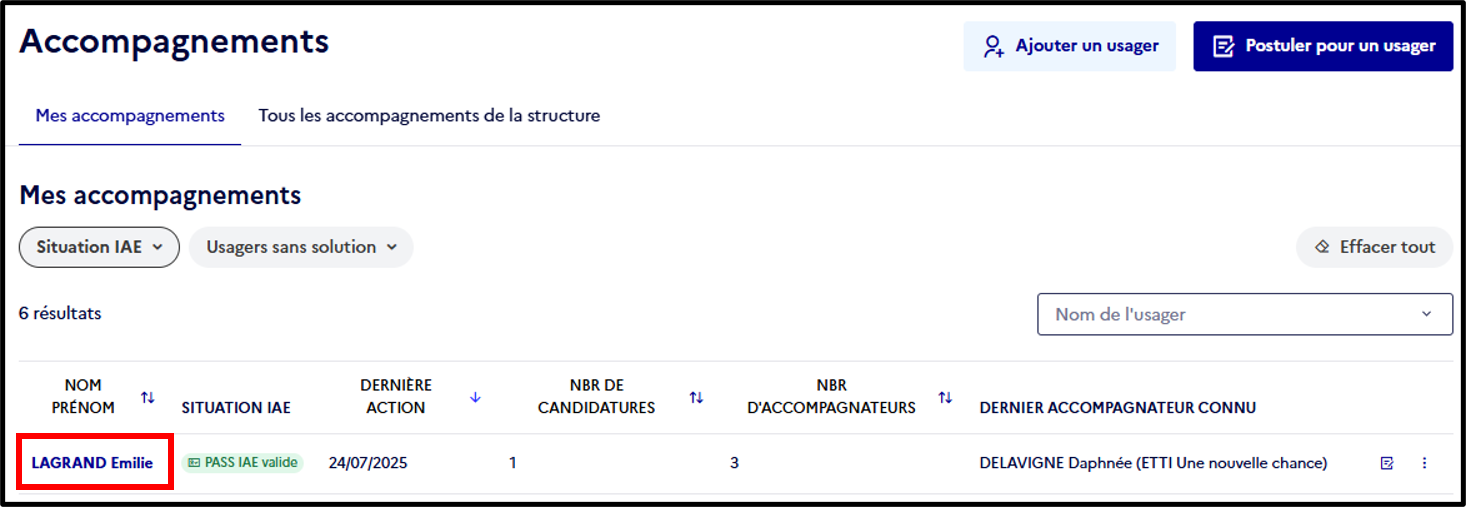
Task: Sort by Nbr de candidatures arrows
Action: (x=696, y=397)
